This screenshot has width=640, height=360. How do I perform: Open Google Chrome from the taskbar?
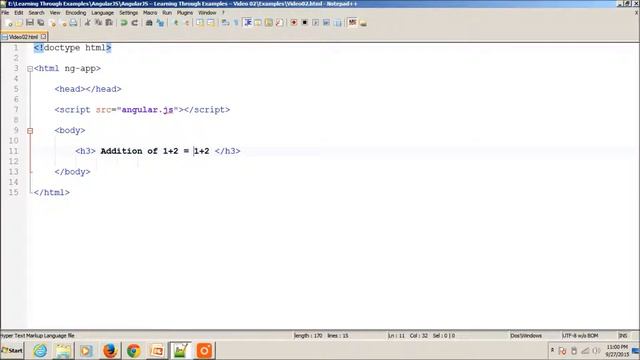tap(133, 351)
